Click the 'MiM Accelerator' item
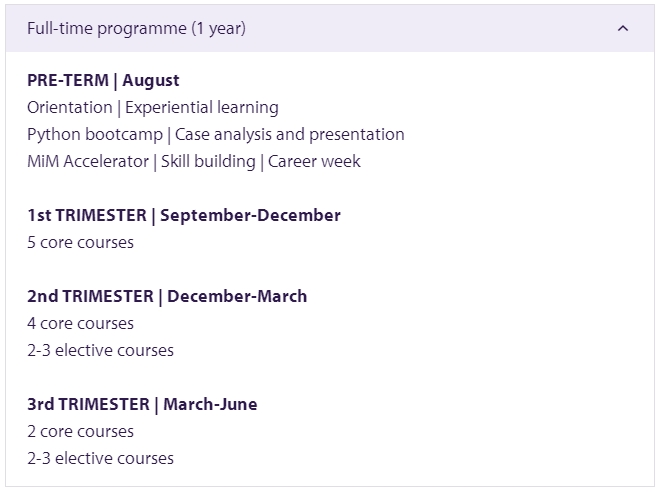Image resolution: width=659 pixels, height=493 pixels. tap(88, 162)
